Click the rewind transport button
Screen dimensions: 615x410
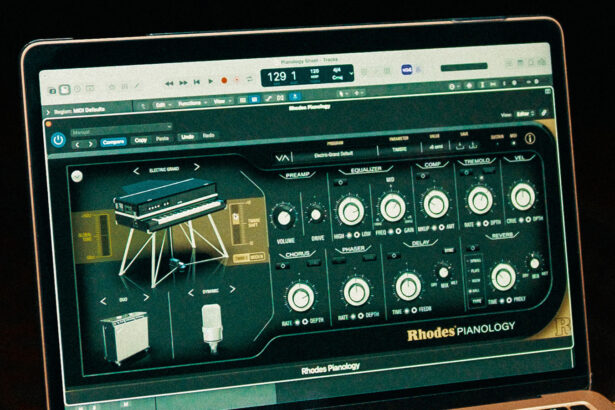[x=169, y=83]
